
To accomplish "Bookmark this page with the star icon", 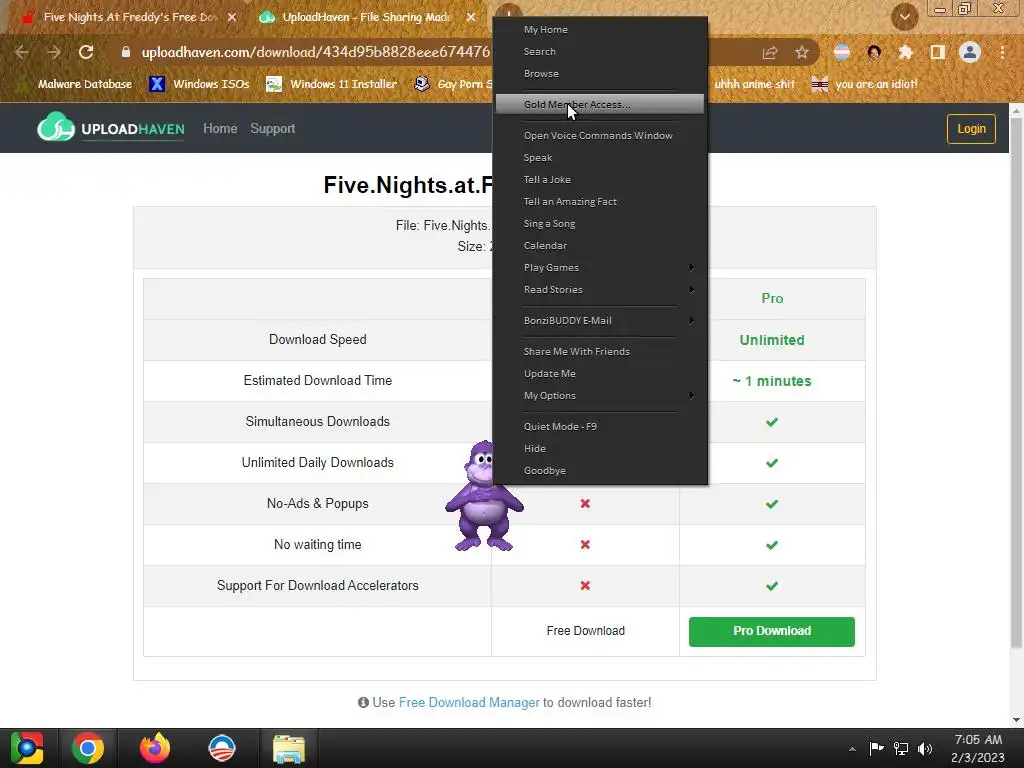I will pos(802,52).
